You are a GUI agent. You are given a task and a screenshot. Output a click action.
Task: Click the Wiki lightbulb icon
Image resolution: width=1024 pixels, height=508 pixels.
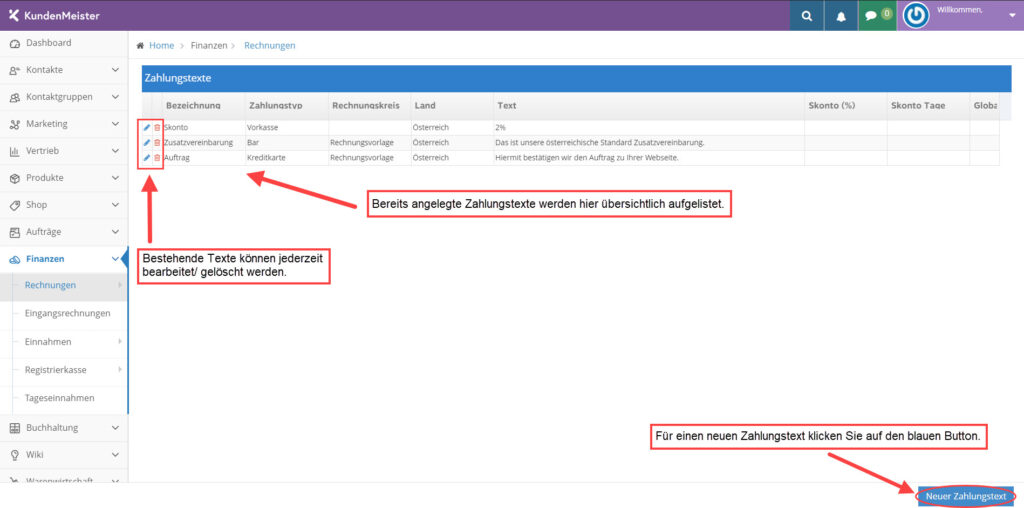[14, 454]
